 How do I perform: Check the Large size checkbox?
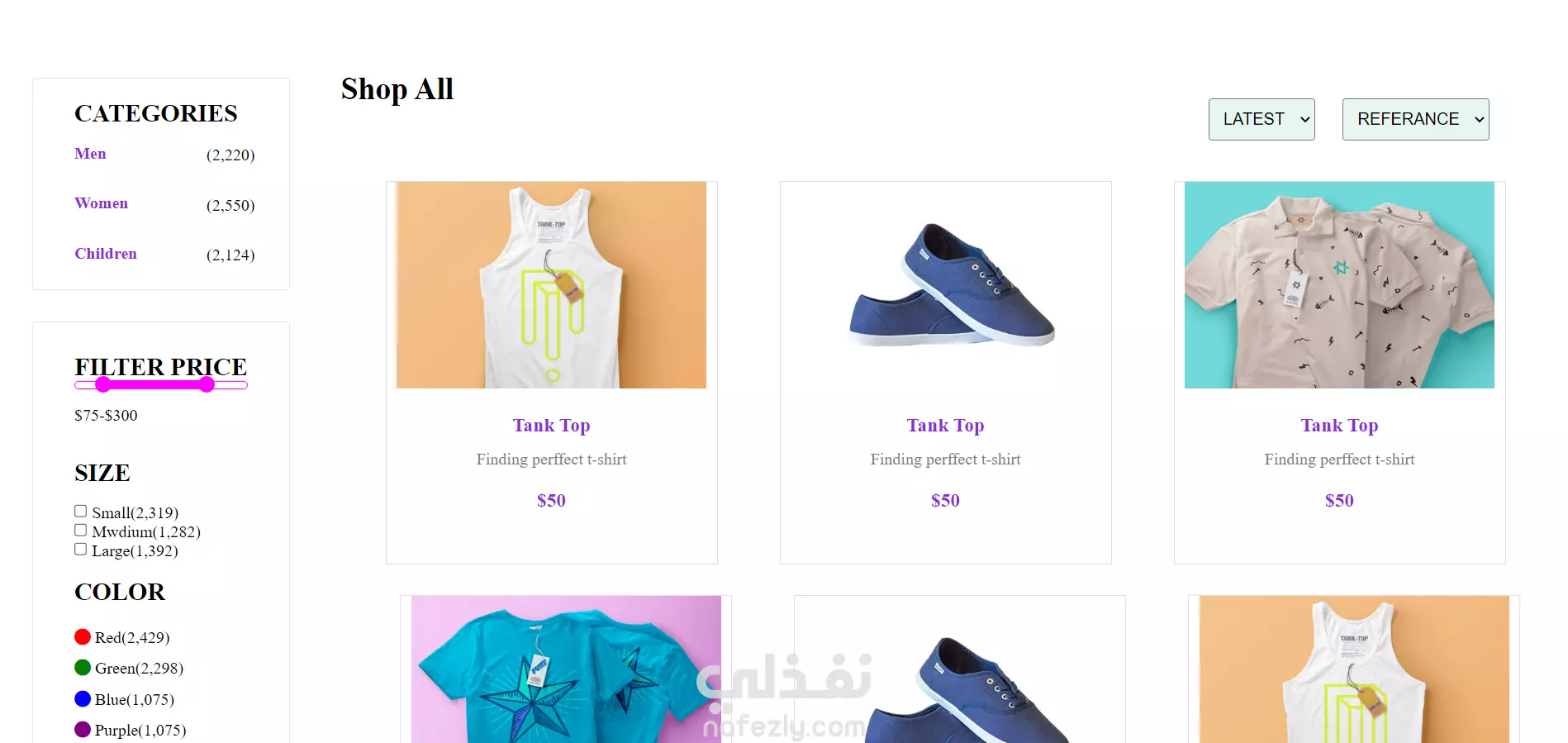[80, 549]
